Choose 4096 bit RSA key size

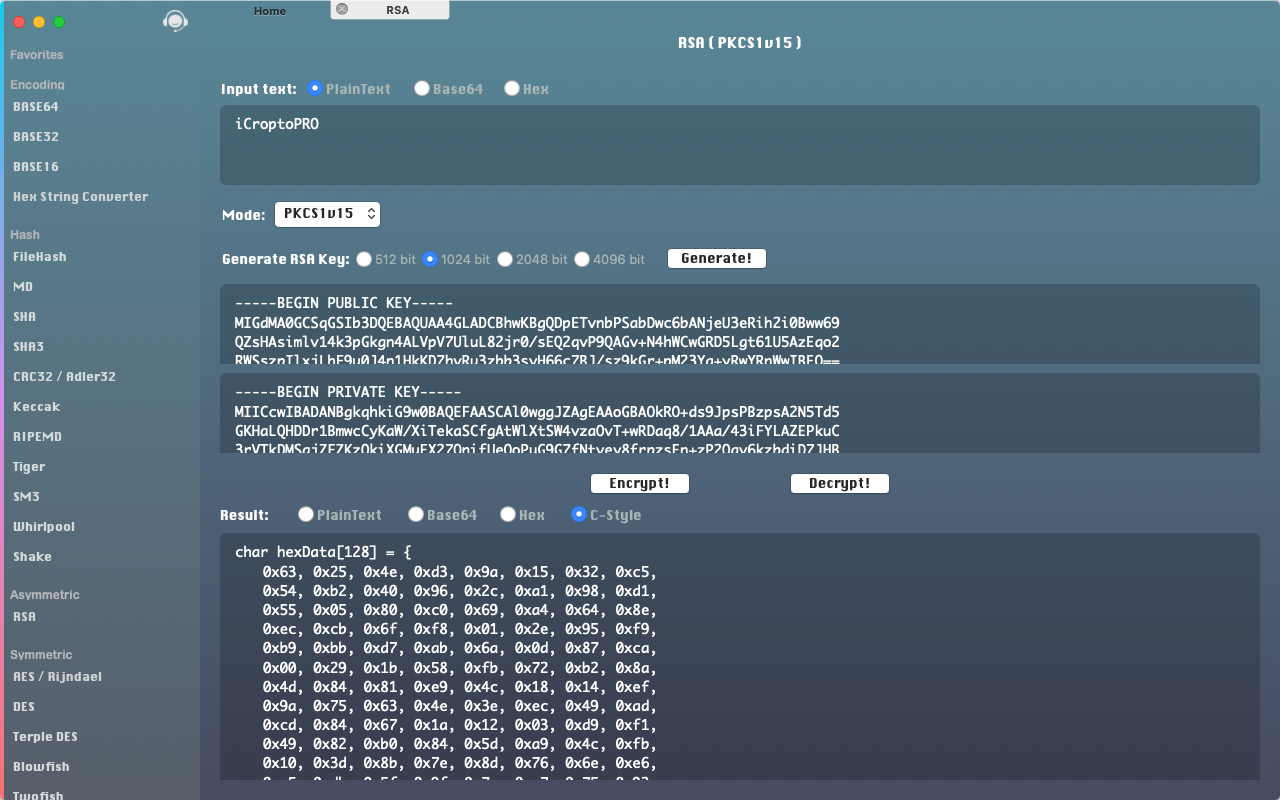point(582,259)
